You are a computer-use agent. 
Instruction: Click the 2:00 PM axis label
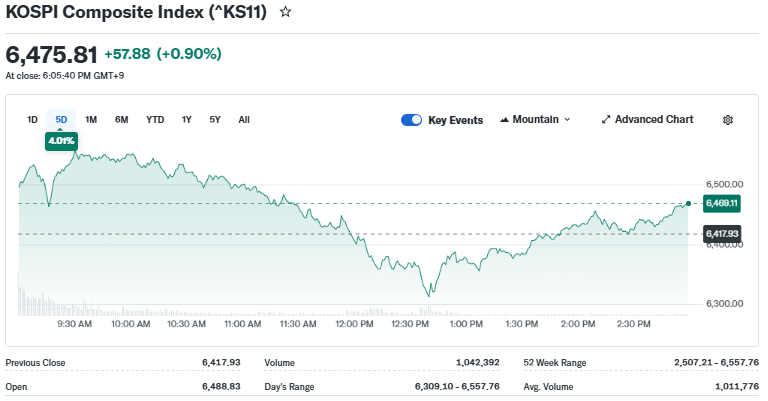[578, 324]
